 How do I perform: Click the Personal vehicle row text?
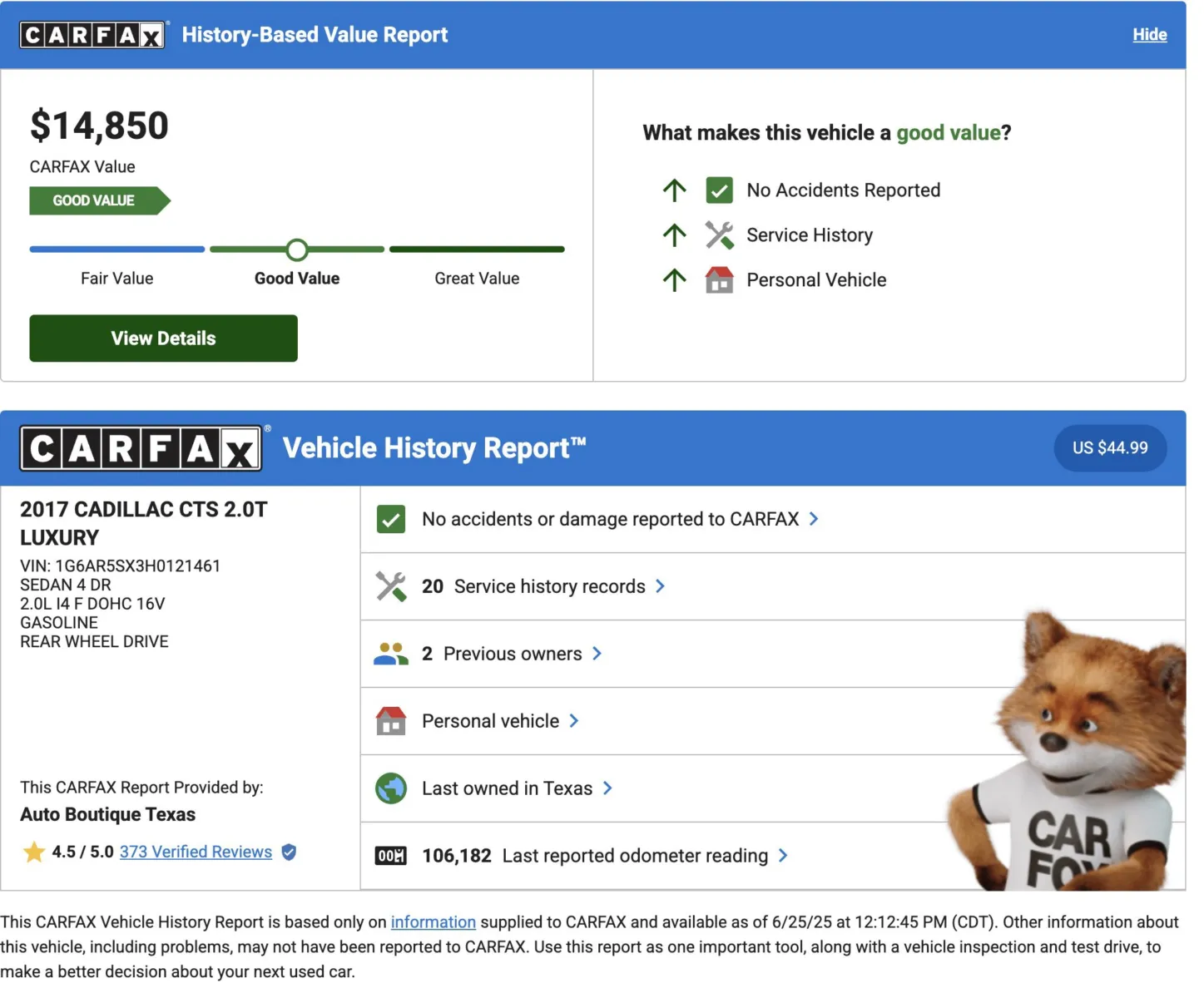(490, 722)
